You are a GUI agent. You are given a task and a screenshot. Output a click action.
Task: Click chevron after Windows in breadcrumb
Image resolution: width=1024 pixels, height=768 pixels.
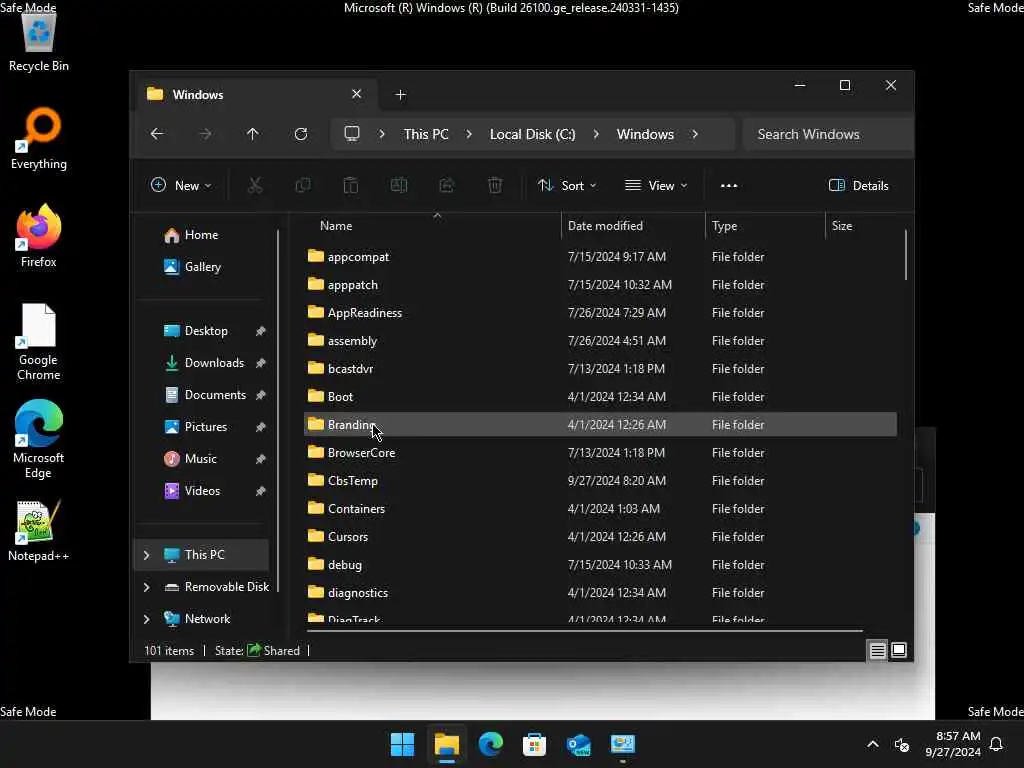pos(695,134)
